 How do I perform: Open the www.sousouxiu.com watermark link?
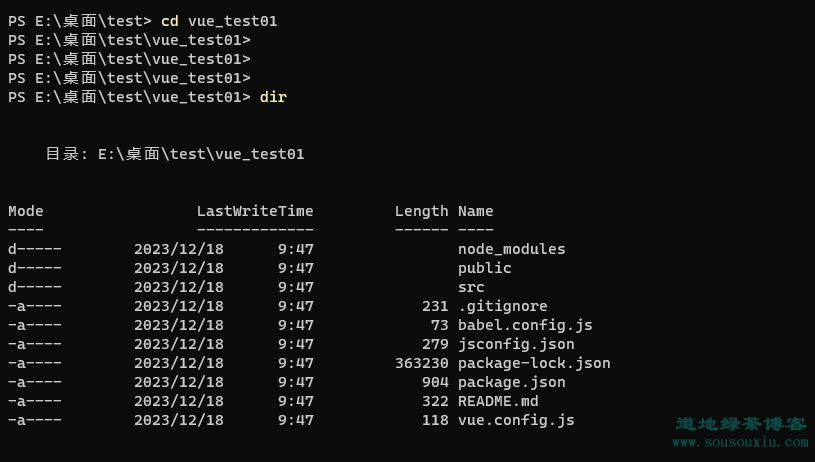(740, 442)
